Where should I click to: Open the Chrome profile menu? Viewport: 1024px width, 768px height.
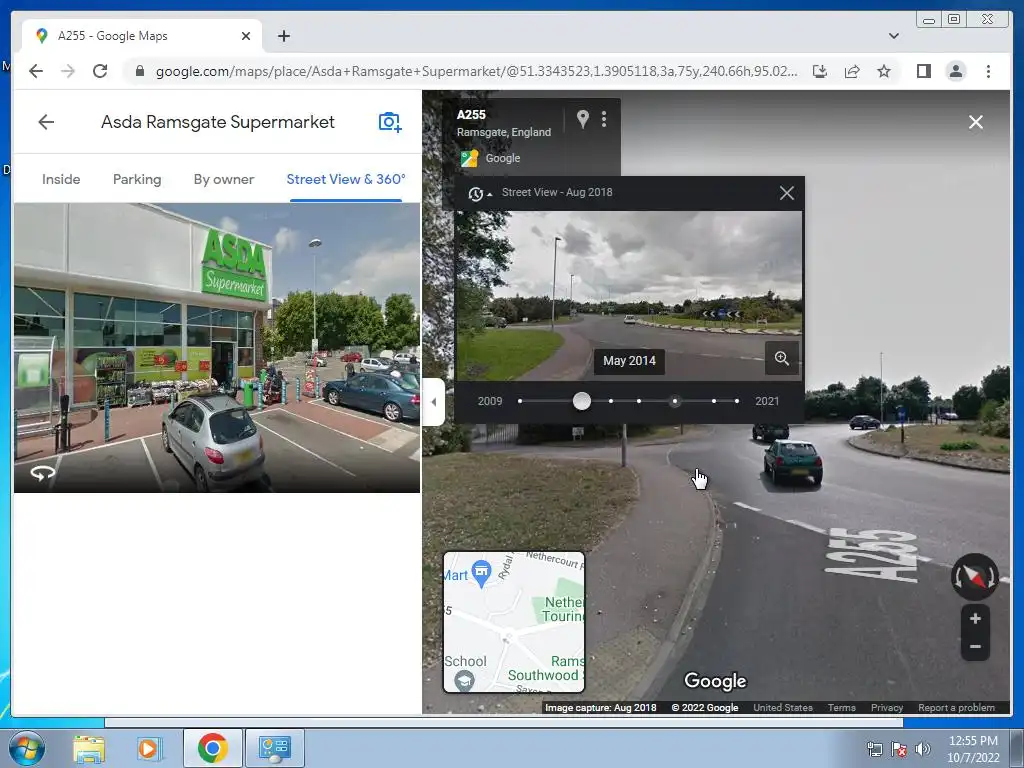(x=955, y=71)
